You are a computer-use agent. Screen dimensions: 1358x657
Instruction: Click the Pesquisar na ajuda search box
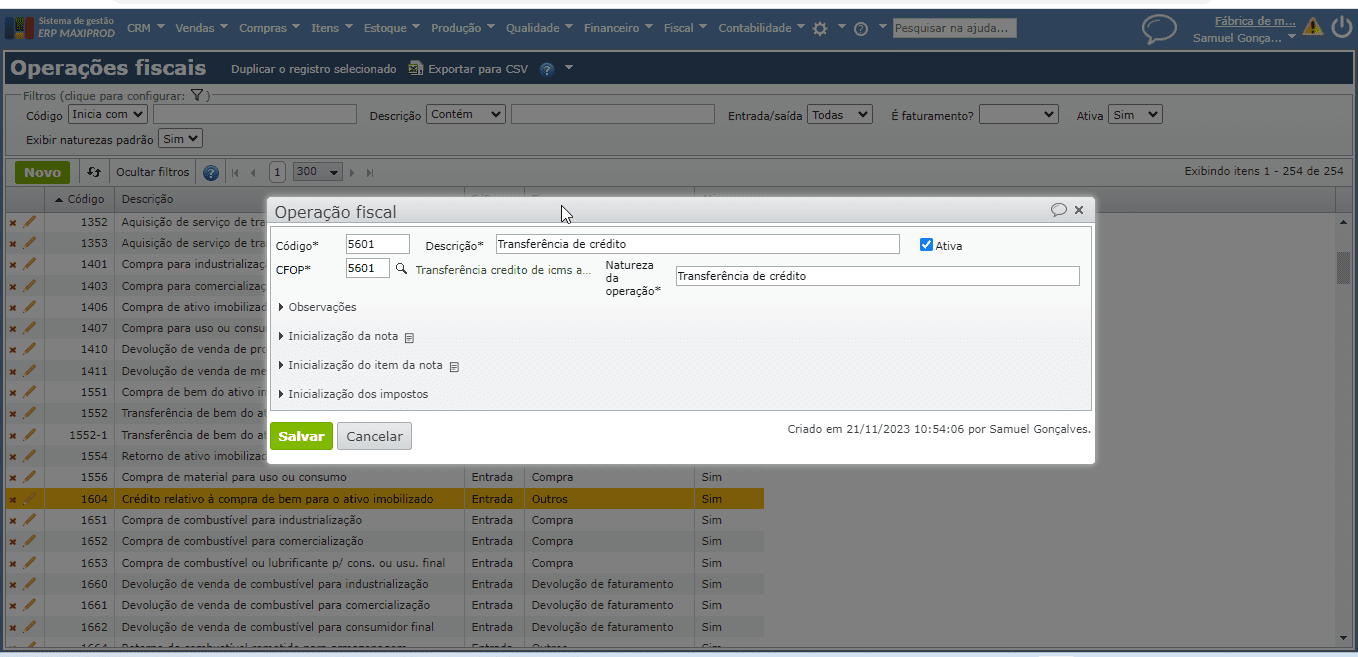tap(954, 28)
